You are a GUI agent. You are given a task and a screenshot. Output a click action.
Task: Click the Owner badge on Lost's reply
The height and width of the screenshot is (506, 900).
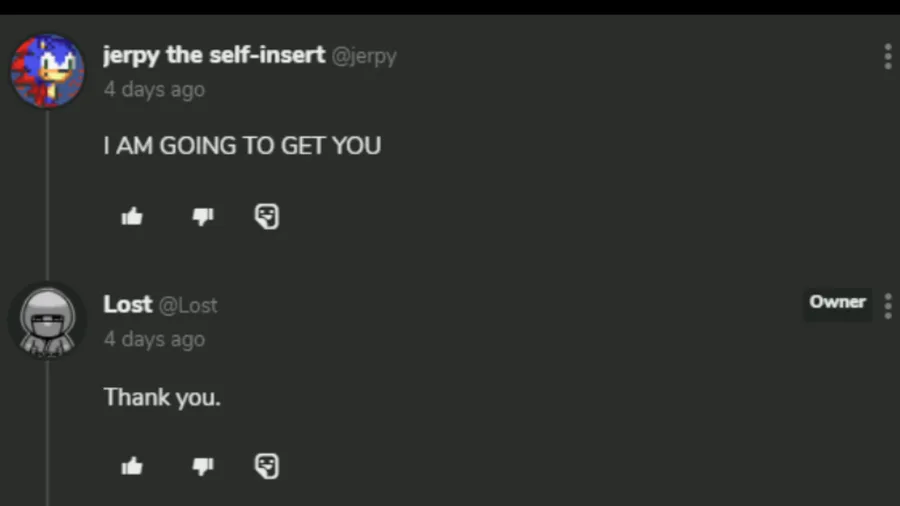pos(837,302)
